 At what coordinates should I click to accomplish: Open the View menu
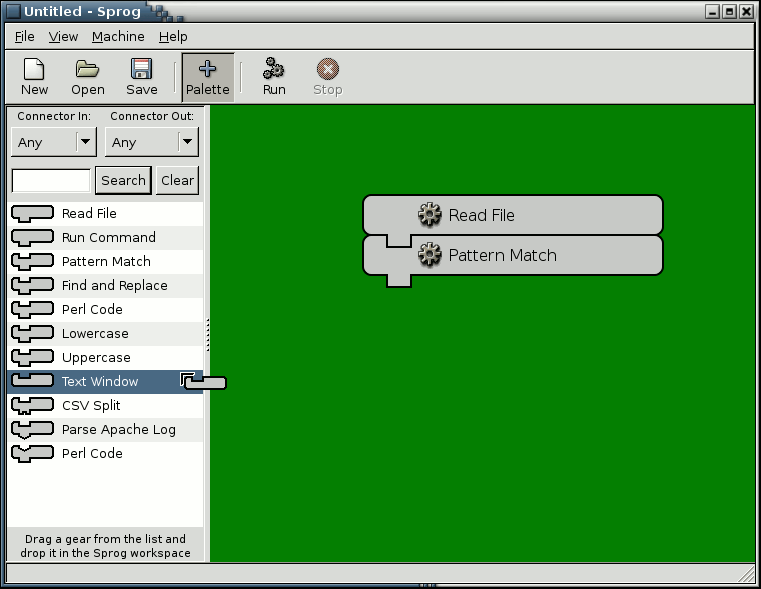63,36
